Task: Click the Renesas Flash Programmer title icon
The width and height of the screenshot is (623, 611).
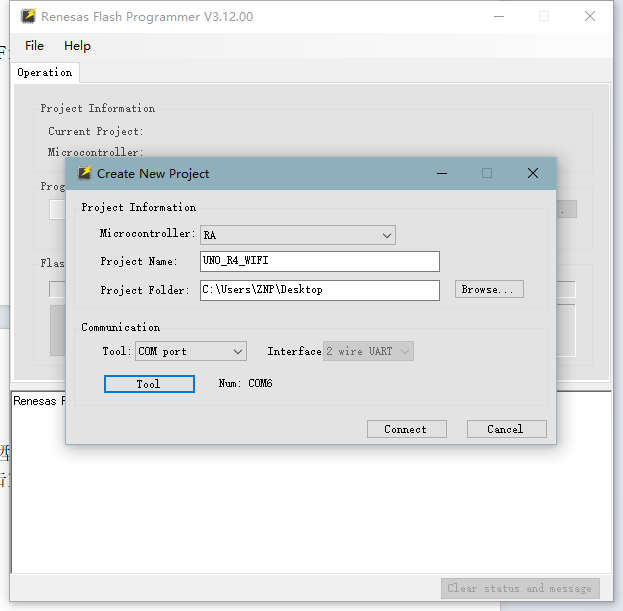Action: (x=28, y=16)
